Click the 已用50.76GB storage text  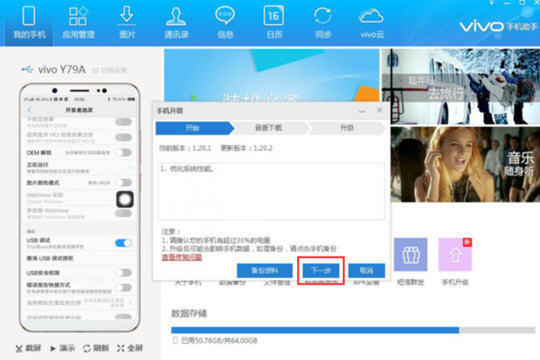coord(219,340)
